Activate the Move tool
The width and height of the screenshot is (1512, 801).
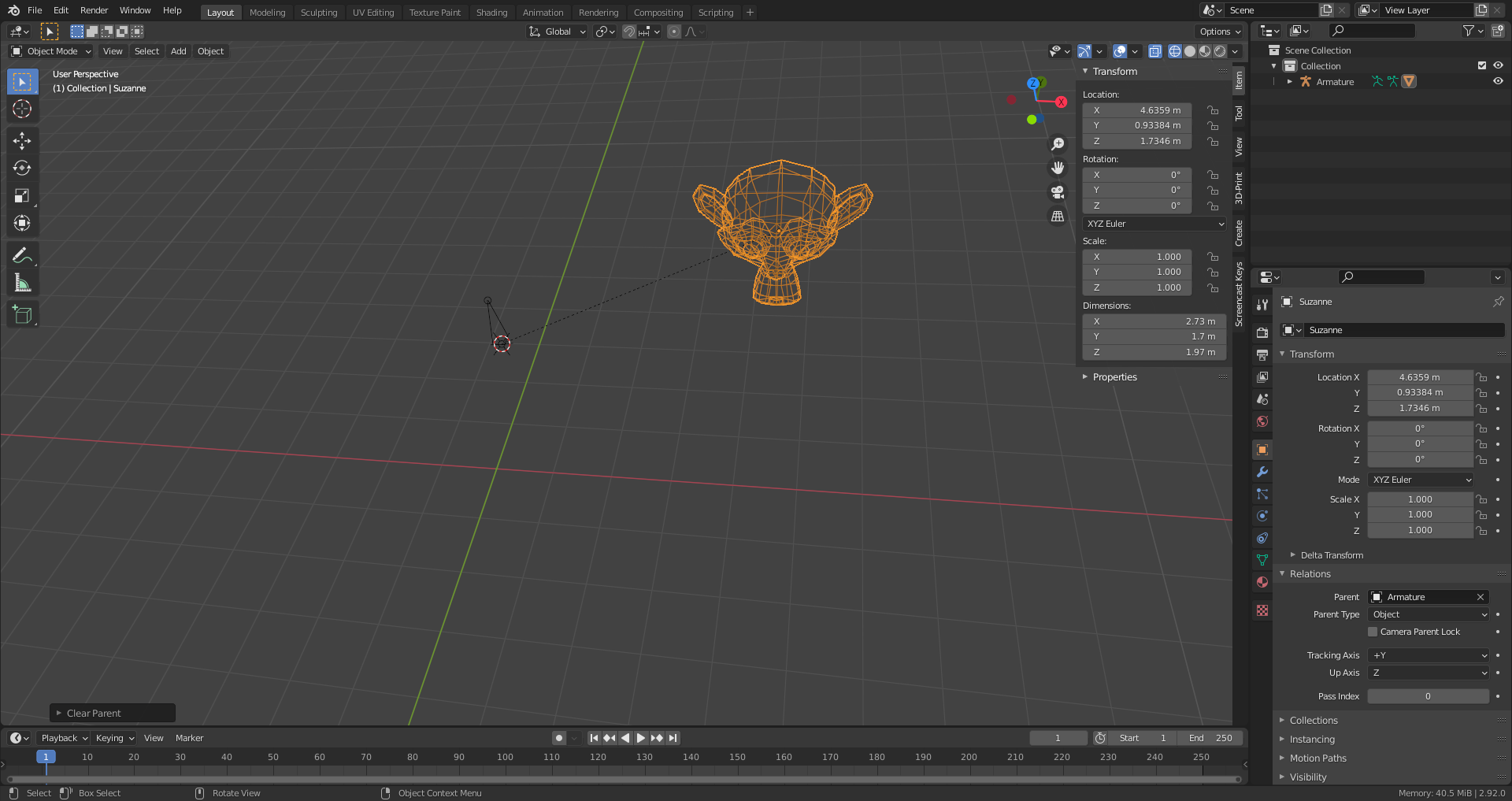[22, 140]
